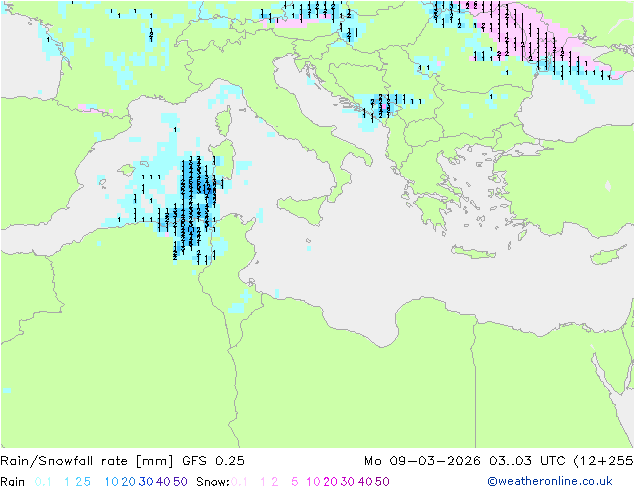Pick the snow legend 40 value
Screen dimensions: 634x490
point(365,482)
